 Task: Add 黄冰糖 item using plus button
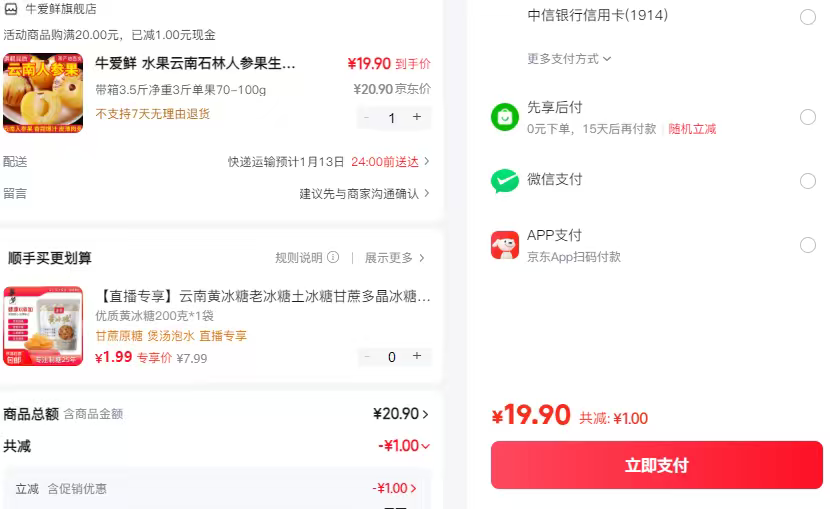click(417, 356)
